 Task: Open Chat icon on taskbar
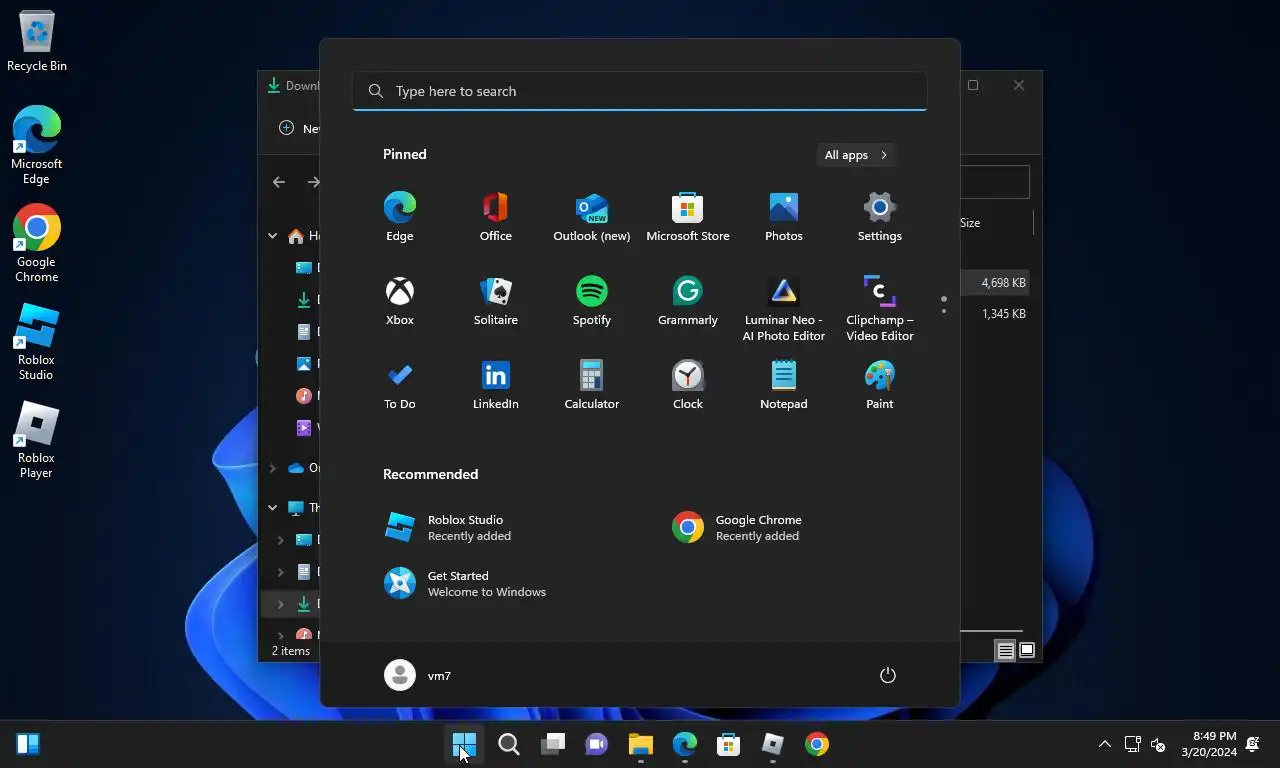(596, 744)
